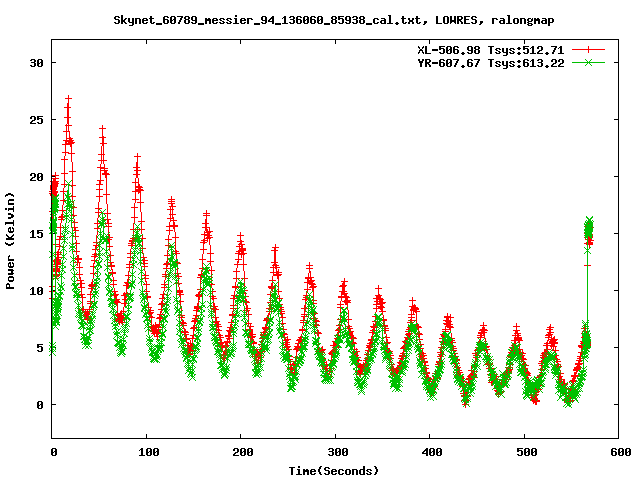640x480 pixels.
Task: Click the green YR legend line sample
Action: point(588,62)
